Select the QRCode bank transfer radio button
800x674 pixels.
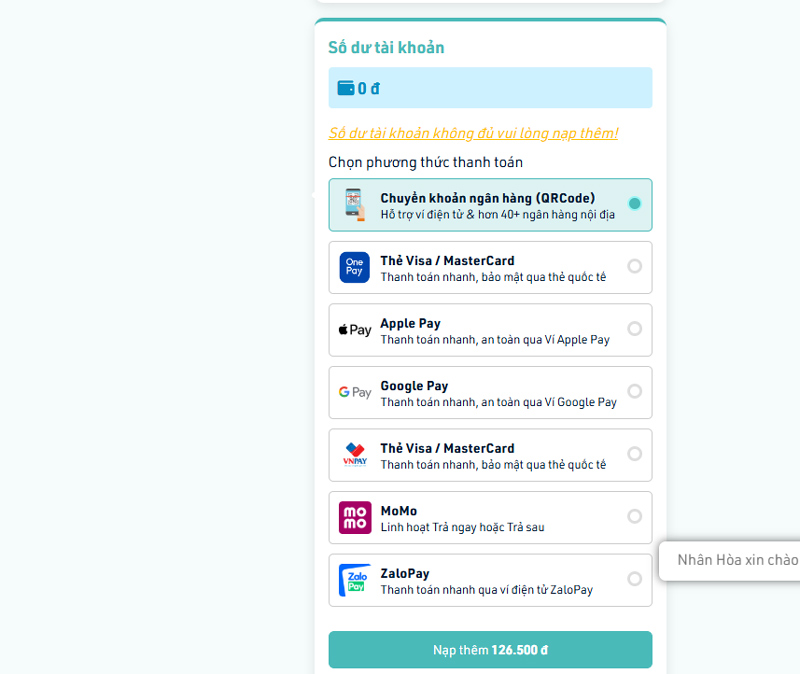pos(634,204)
